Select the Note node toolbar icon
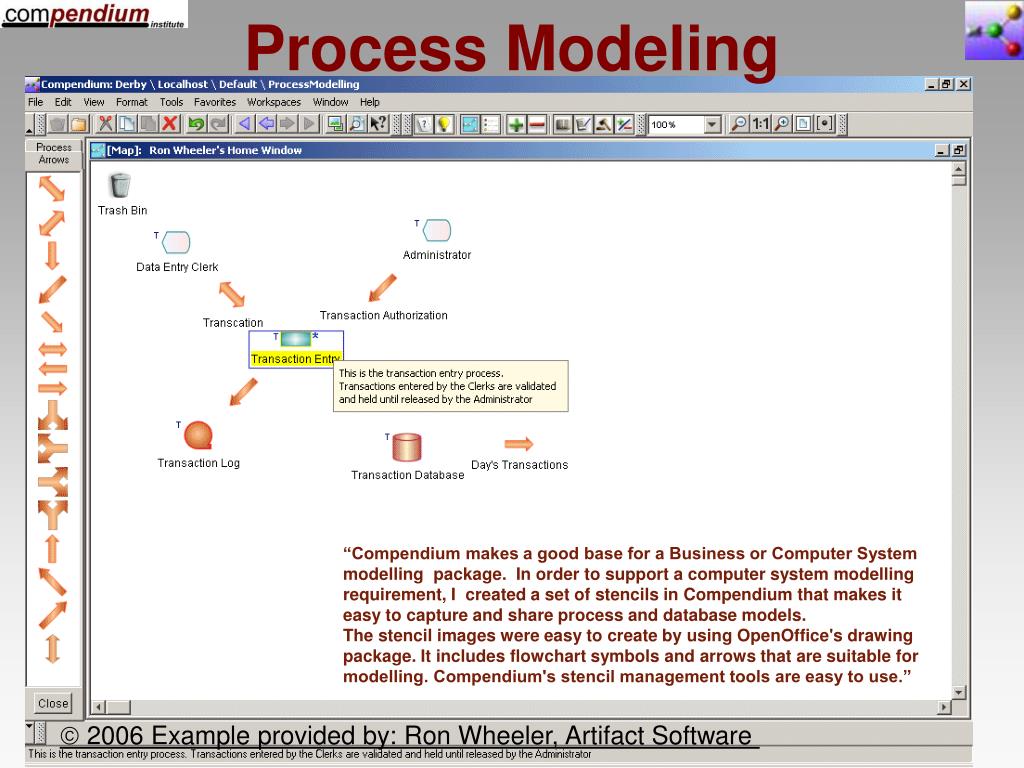The height and width of the screenshot is (768, 1024). click(x=583, y=123)
